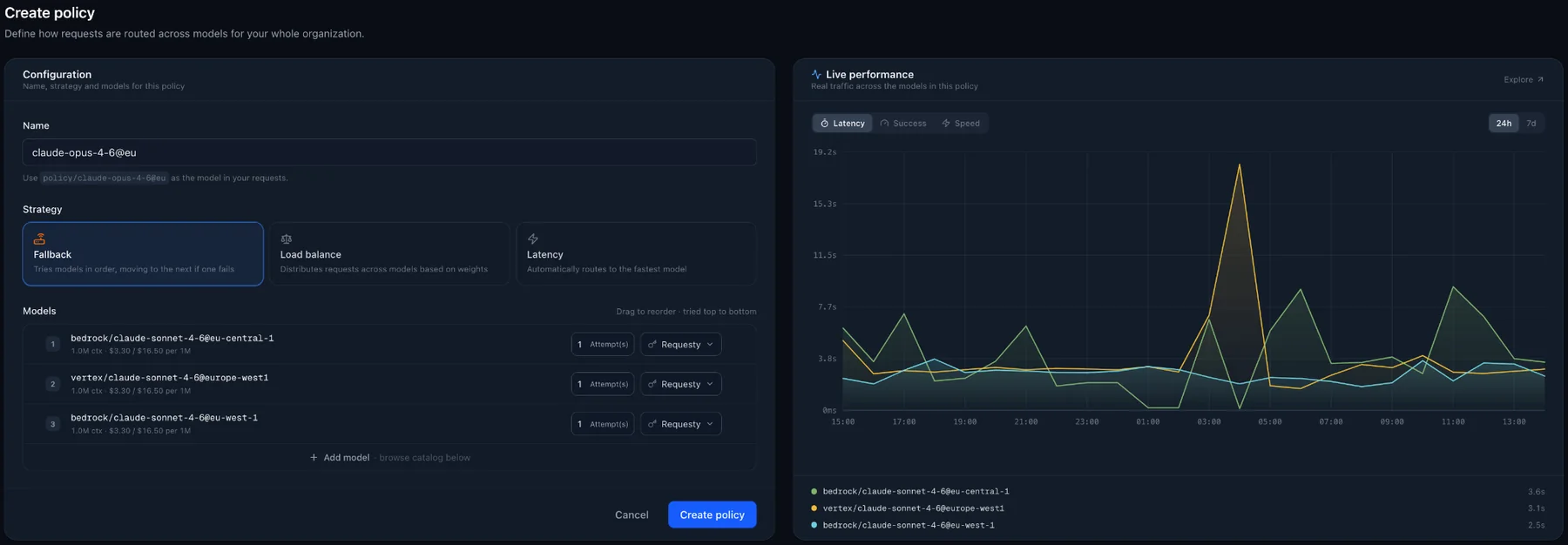Click lightning icon on Speed tab
The width and height of the screenshot is (1568, 545).
click(x=946, y=124)
